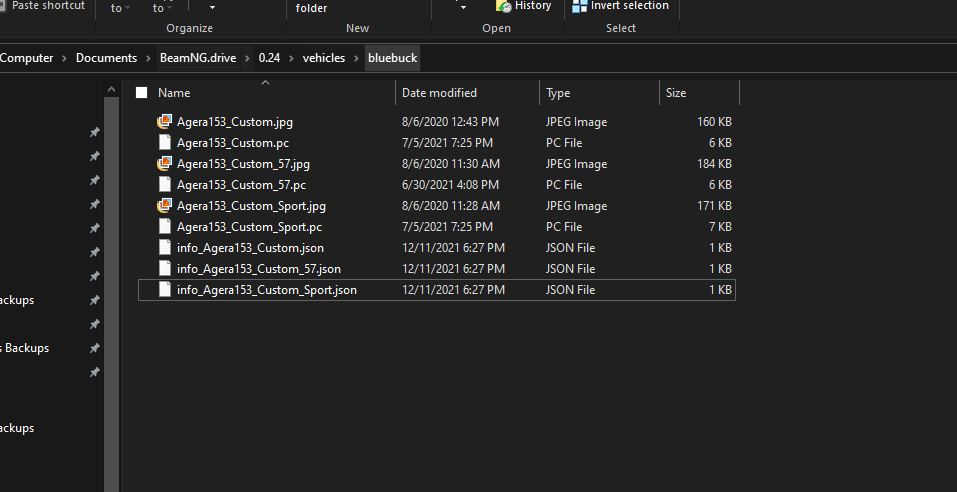The image size is (957, 492).
Task: Navigate to the Documents breadcrumb
Action: (106, 58)
